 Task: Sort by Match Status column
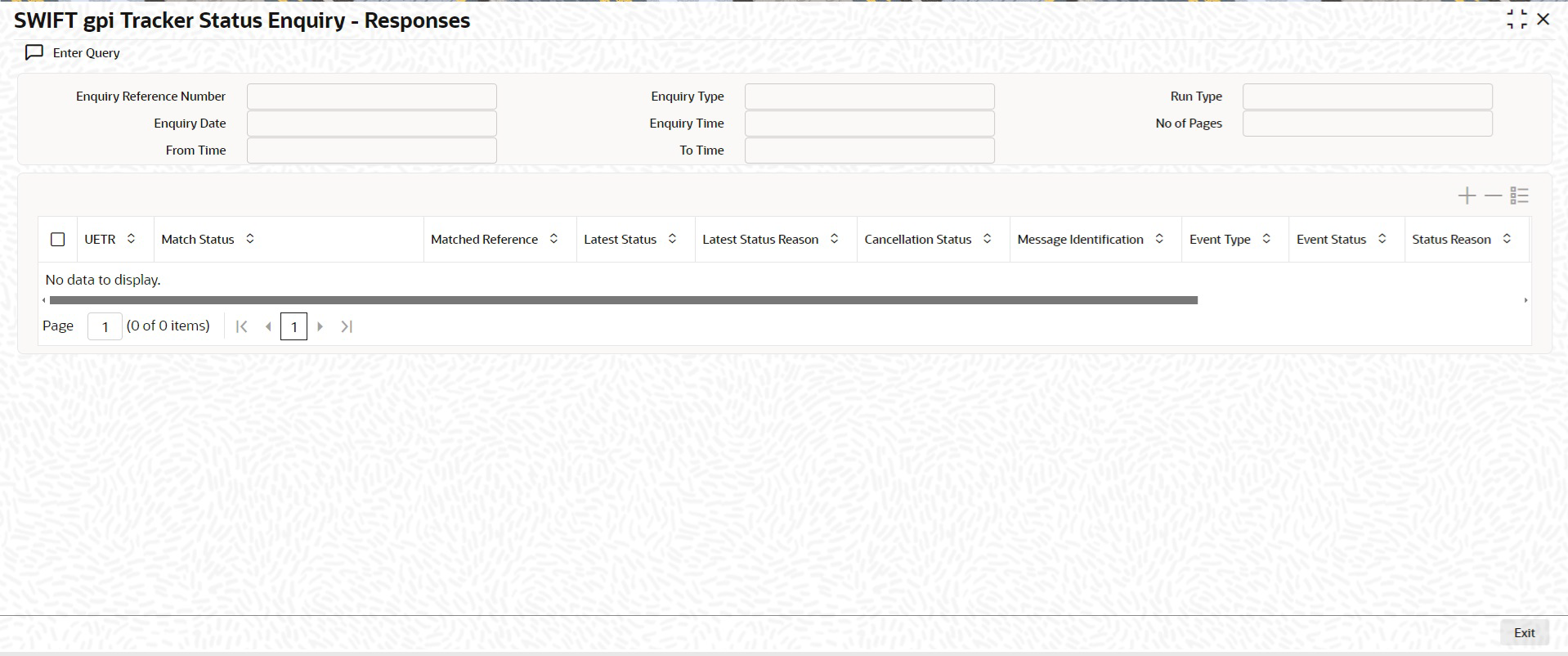(x=250, y=239)
